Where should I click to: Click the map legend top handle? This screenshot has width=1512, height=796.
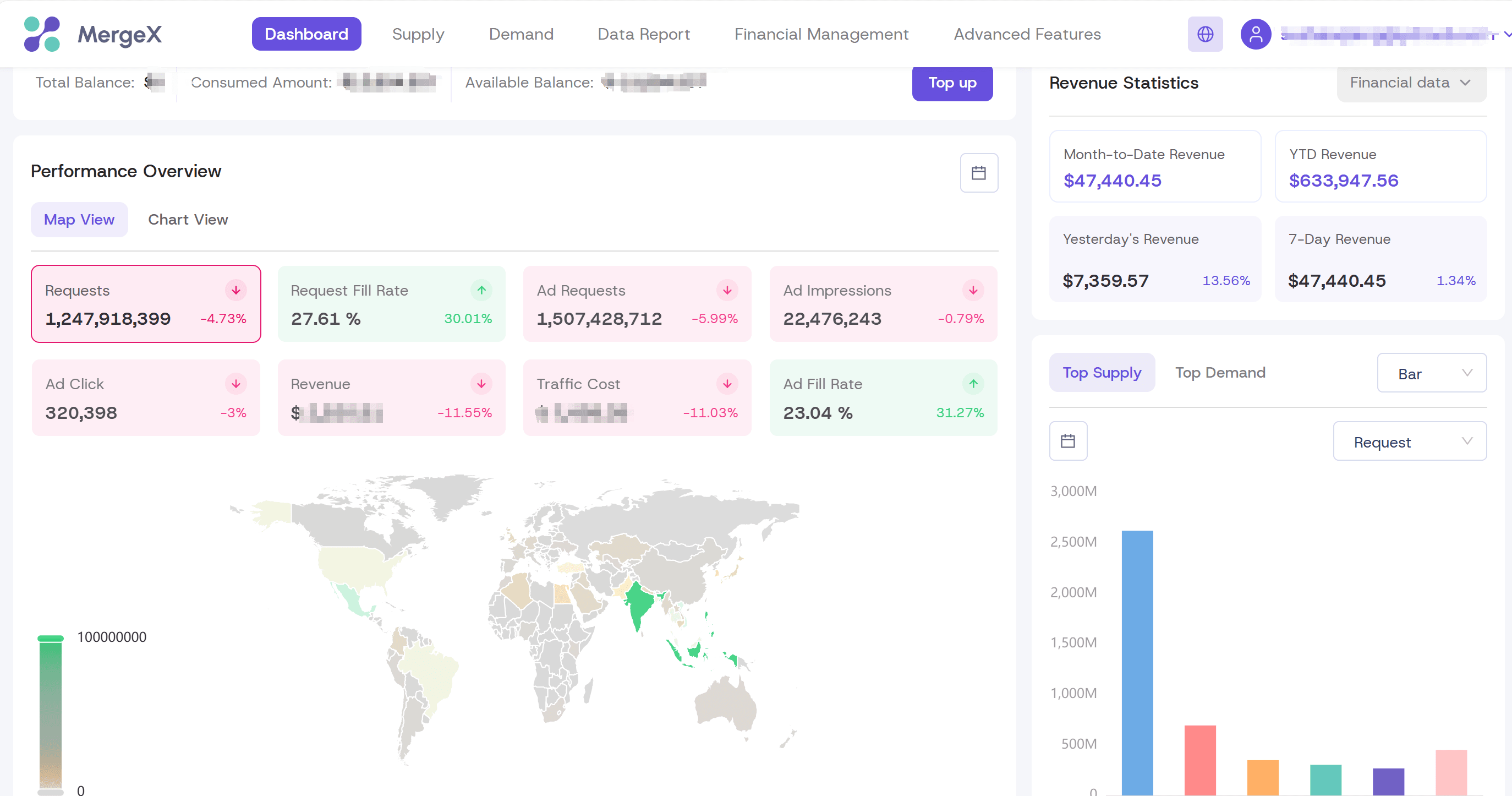click(51, 638)
